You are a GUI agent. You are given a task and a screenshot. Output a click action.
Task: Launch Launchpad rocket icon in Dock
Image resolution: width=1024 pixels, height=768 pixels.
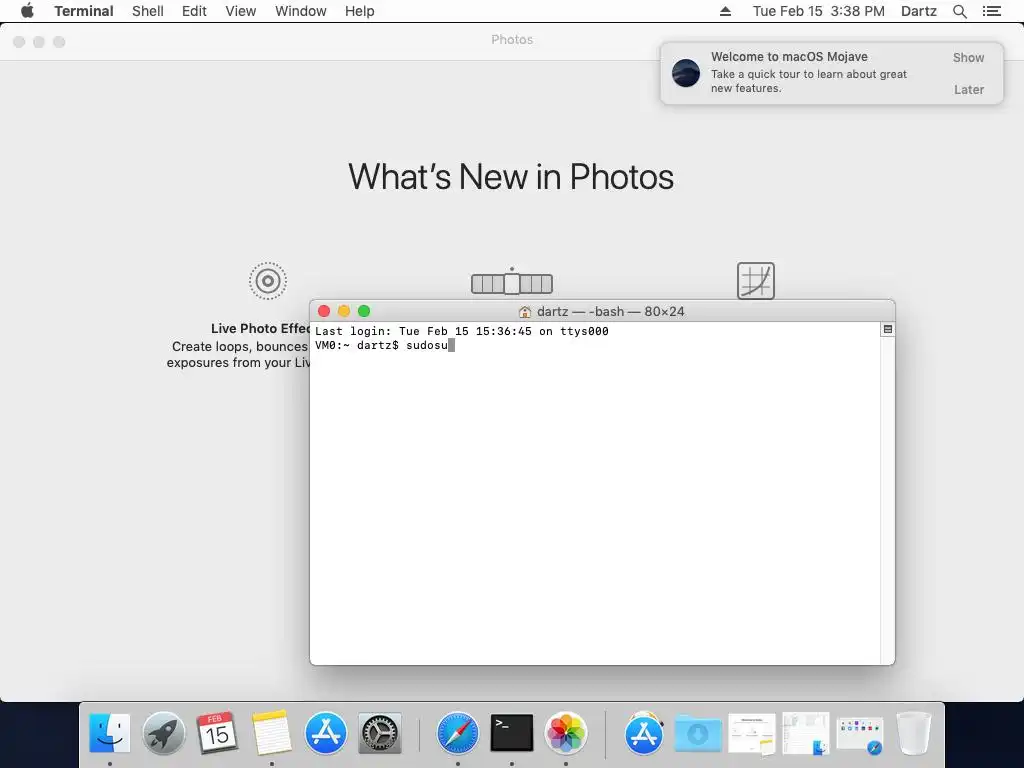pos(163,733)
